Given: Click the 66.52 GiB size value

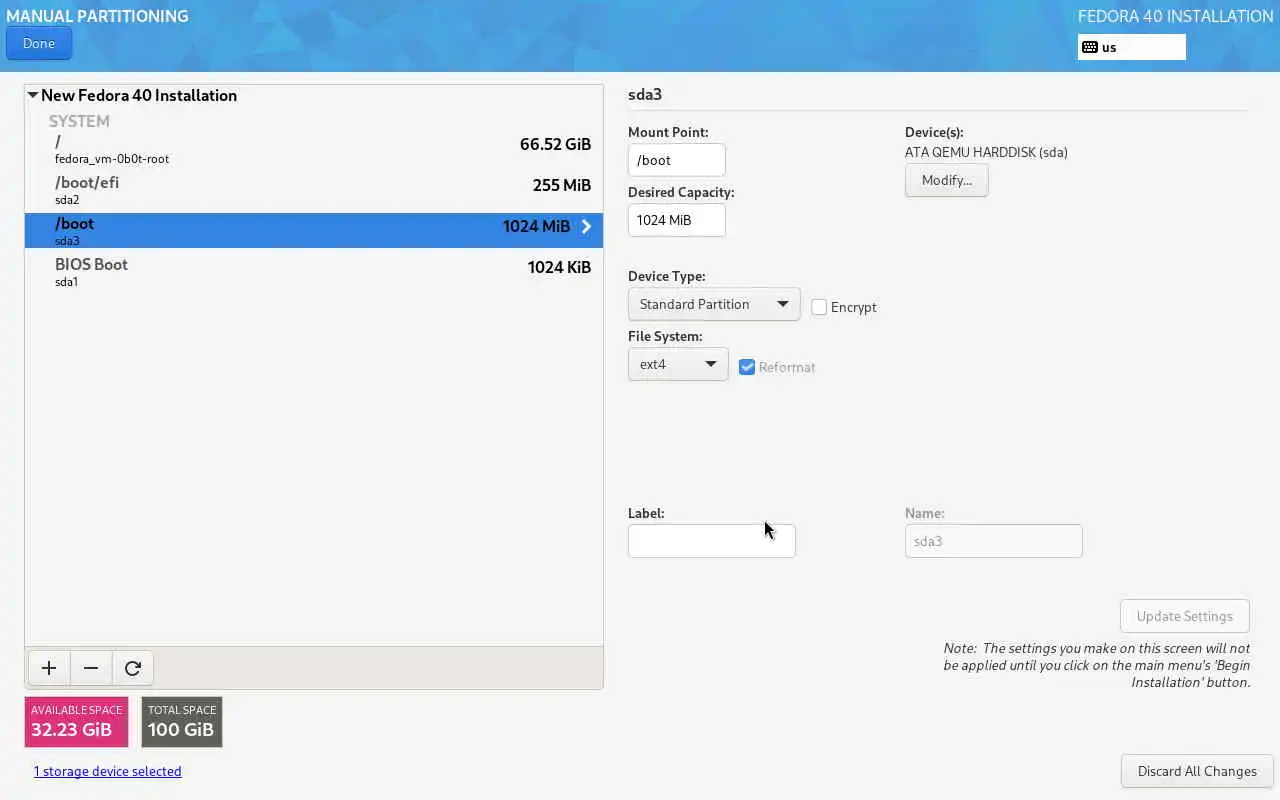Looking at the screenshot, I should click(555, 144).
